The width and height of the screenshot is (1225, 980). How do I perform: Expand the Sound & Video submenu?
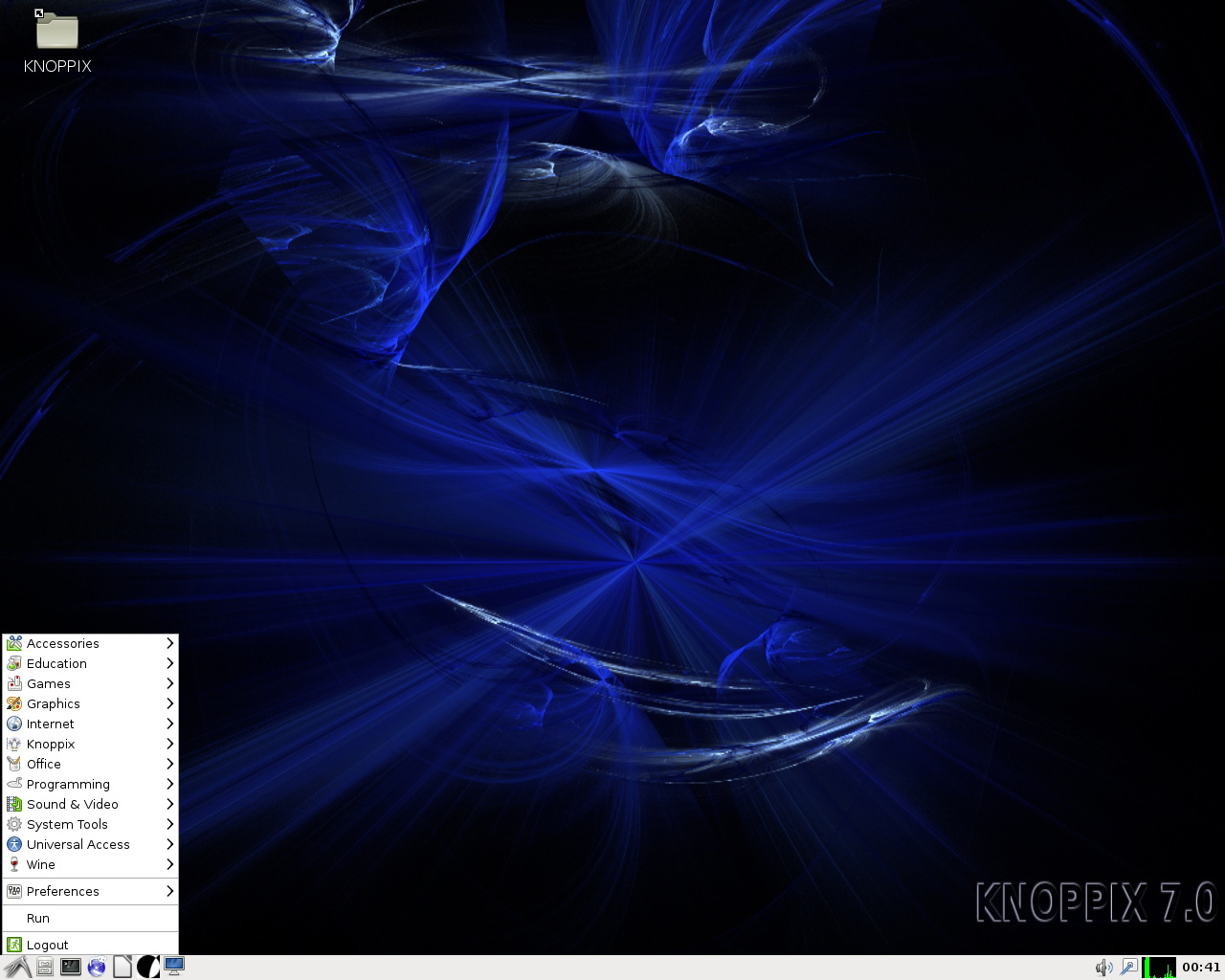point(90,804)
